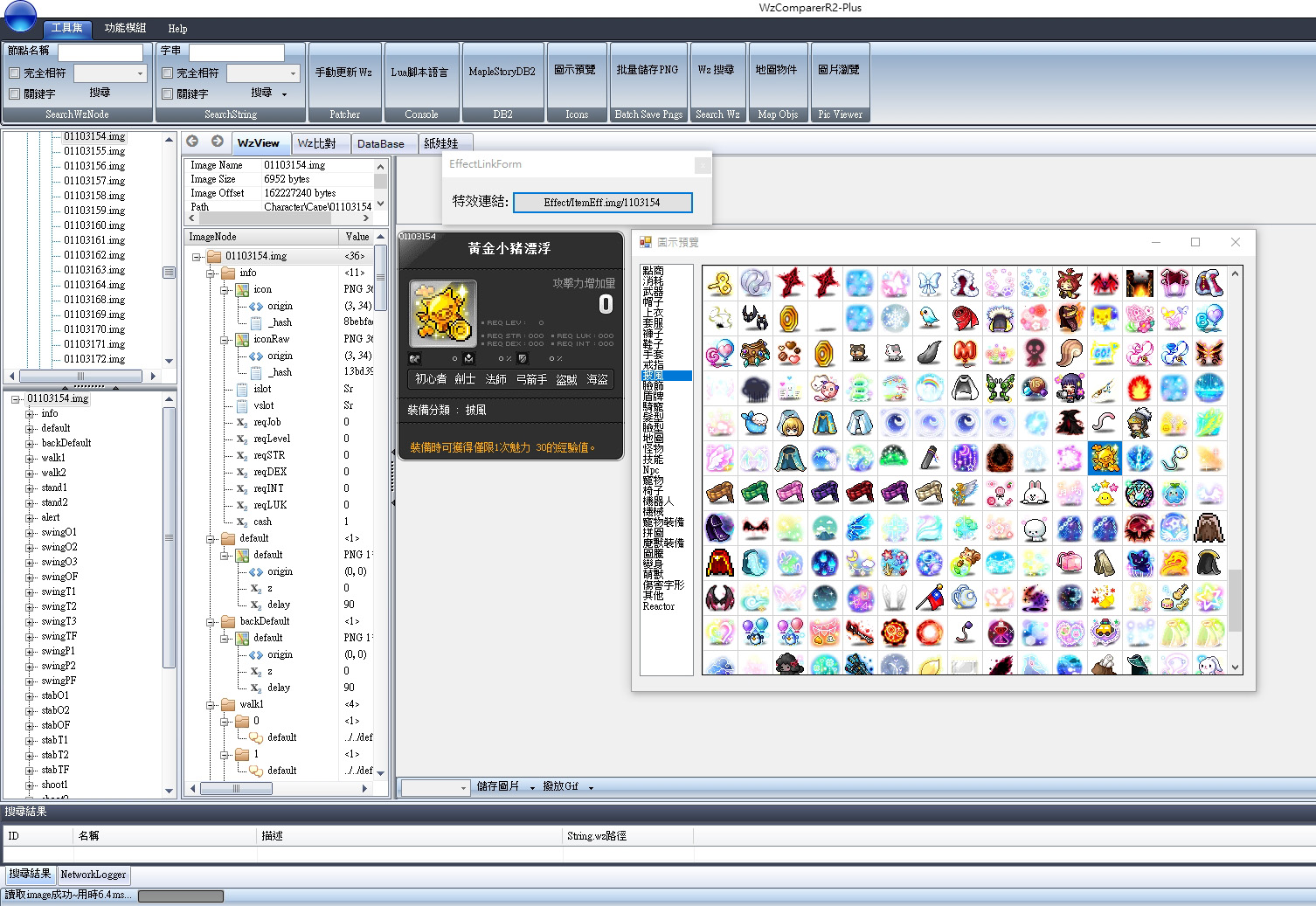Click the icon viewer window vertical scrollbar thumb
This screenshot has width=1316, height=906.
coord(1236,600)
